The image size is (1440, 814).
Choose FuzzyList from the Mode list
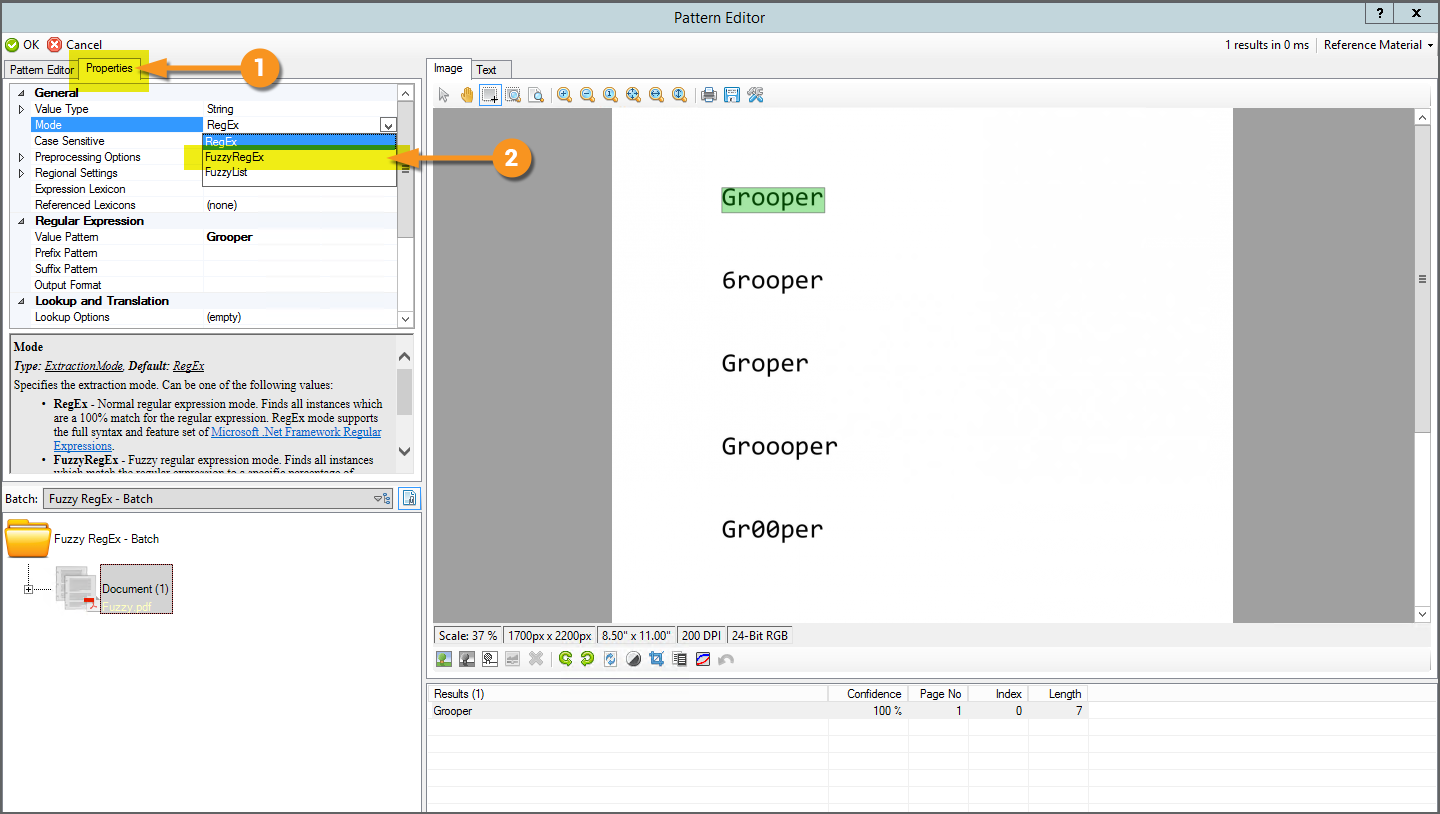(299, 172)
